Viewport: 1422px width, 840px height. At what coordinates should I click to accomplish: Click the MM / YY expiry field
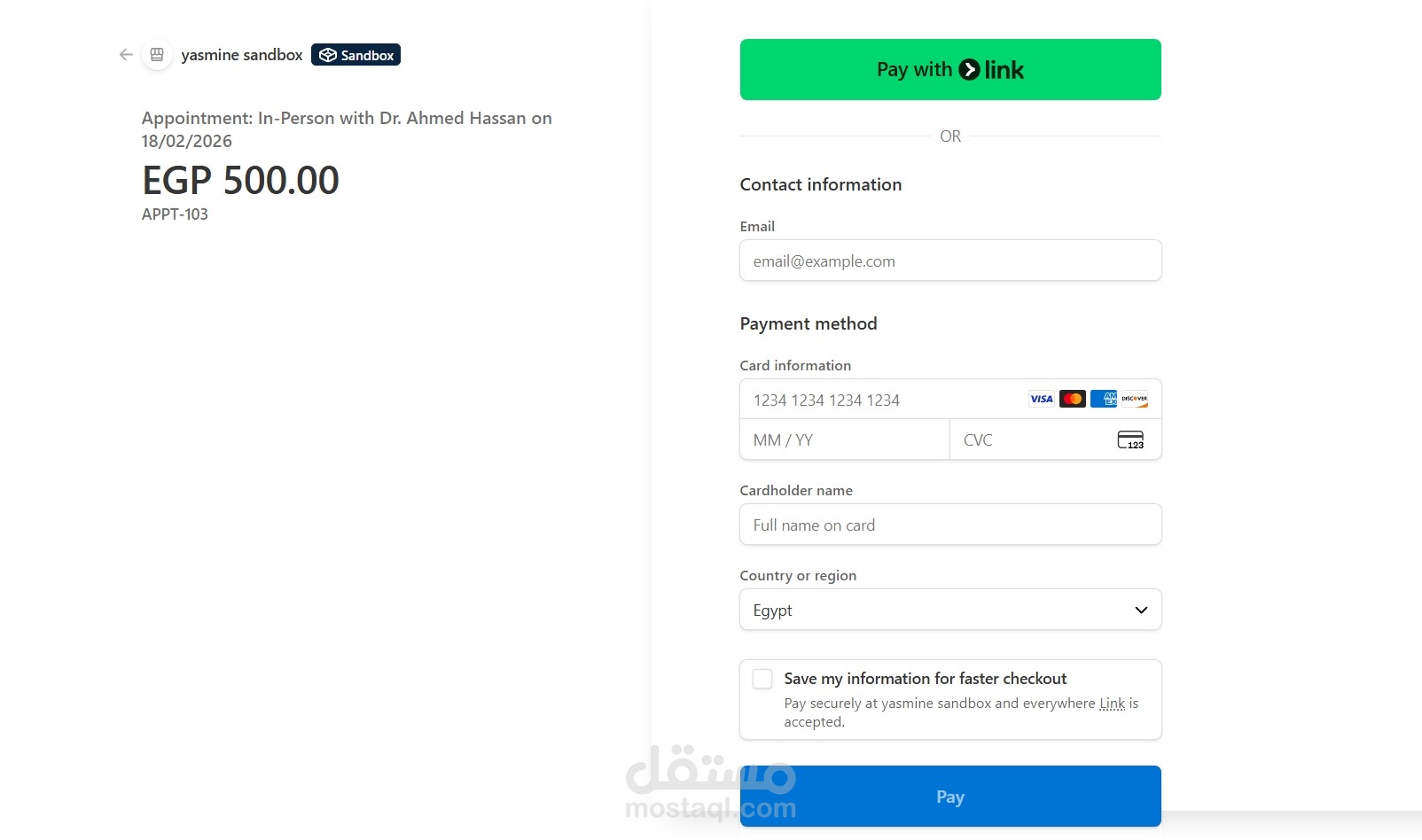844,439
